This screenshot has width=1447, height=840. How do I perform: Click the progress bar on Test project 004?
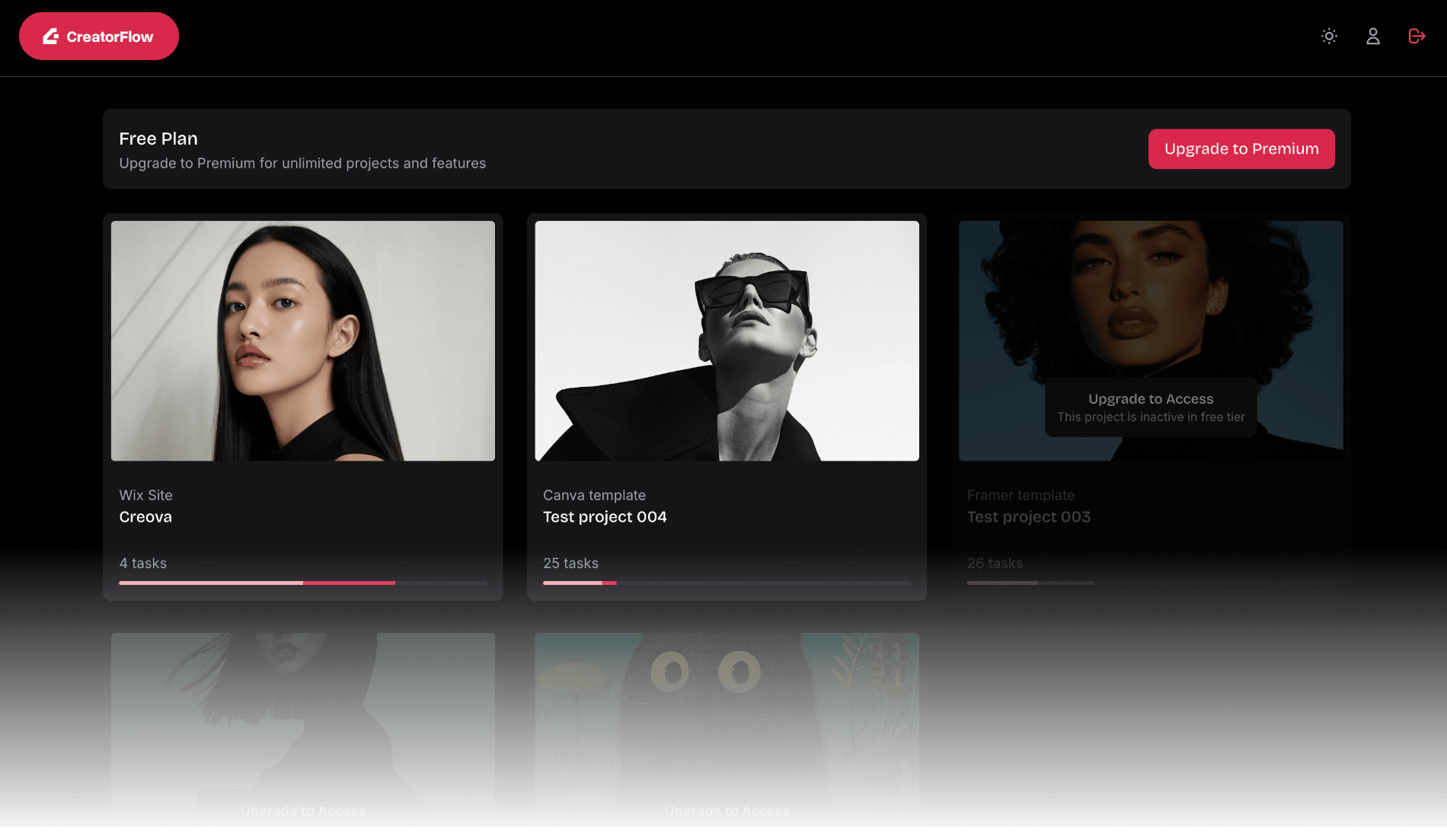[727, 583]
